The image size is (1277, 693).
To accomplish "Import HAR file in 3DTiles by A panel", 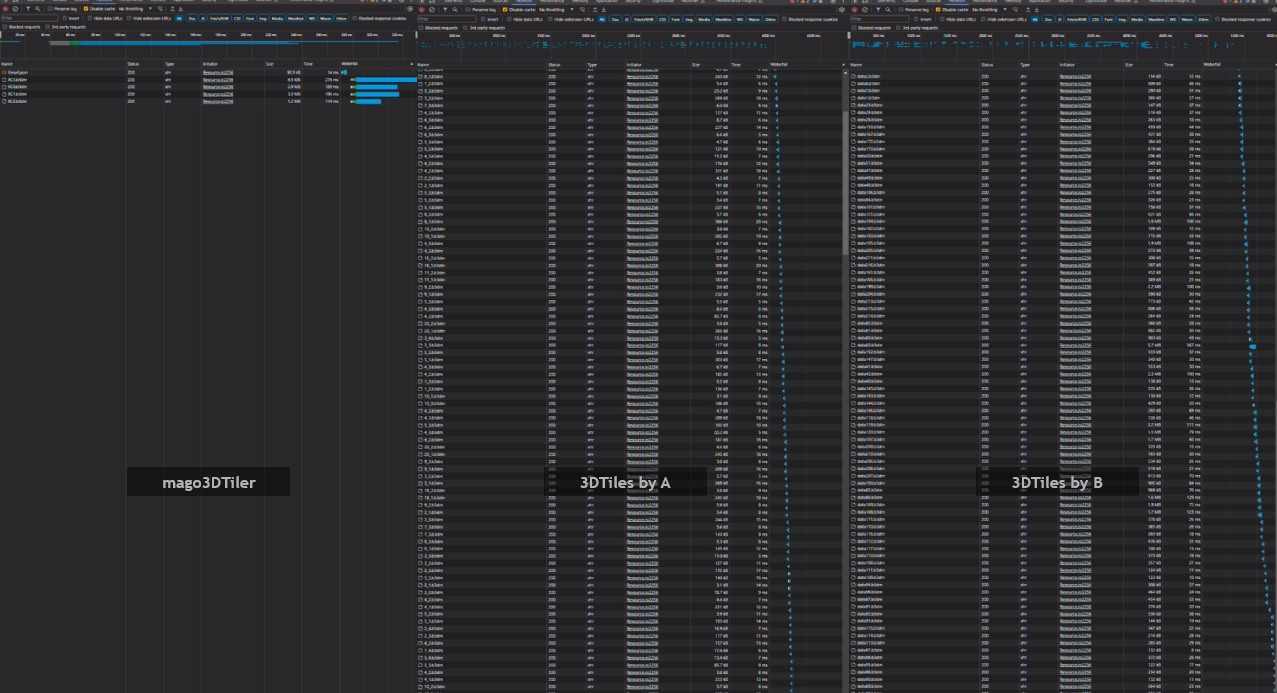I will [x=595, y=10].
